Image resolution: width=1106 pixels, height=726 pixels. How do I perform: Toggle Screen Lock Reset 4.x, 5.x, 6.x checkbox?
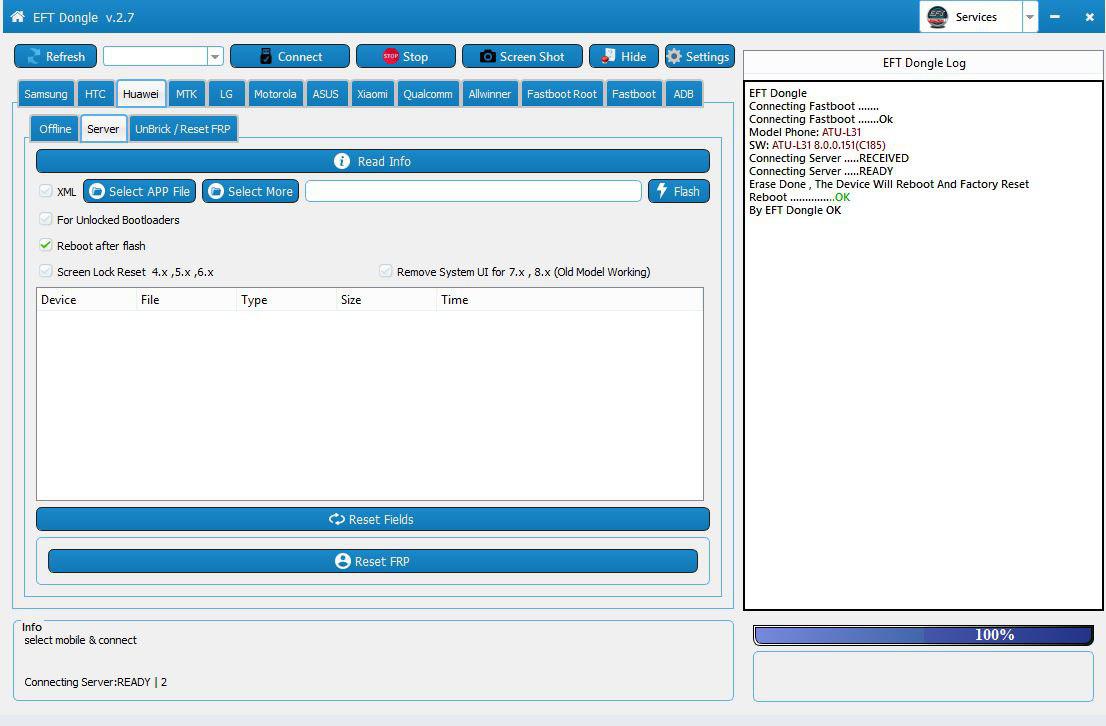coord(46,272)
